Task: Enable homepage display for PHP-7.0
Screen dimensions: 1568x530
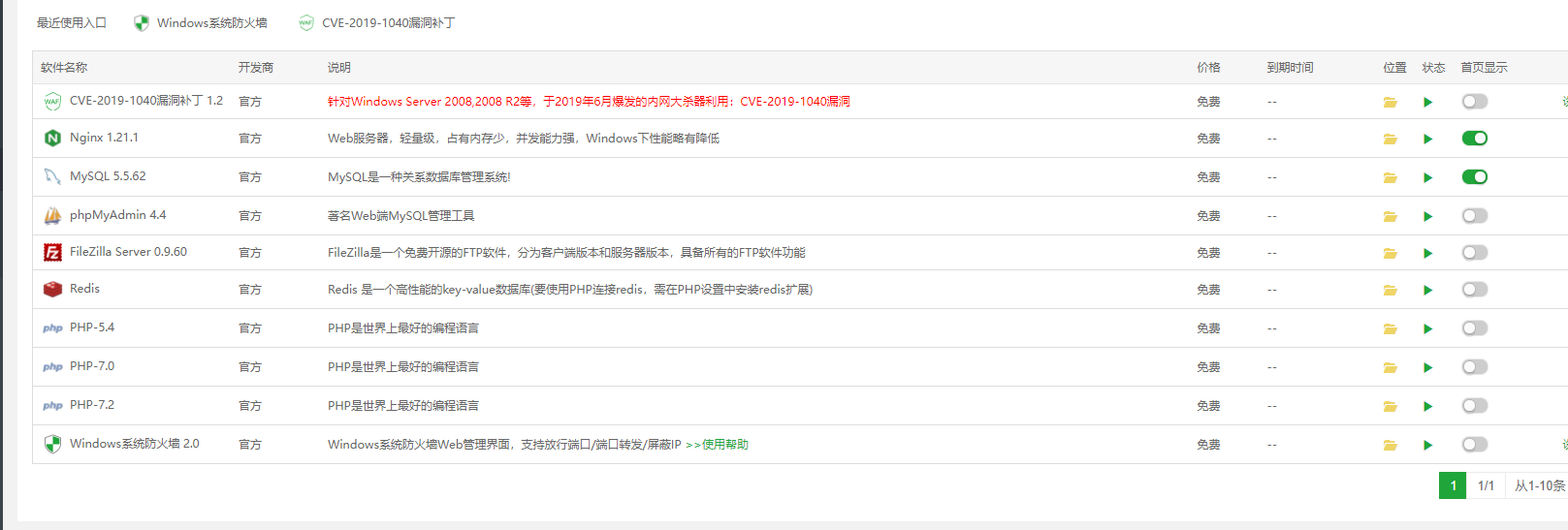Action: pos(1474,367)
